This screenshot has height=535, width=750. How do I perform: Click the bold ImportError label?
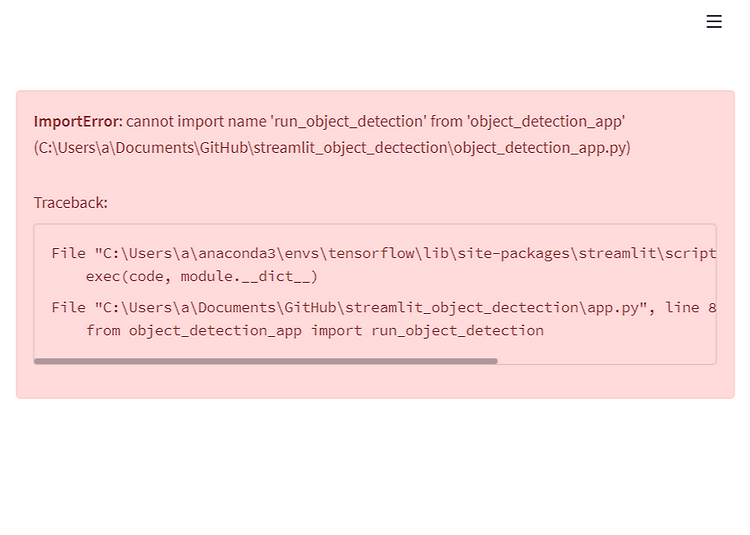click(78, 121)
